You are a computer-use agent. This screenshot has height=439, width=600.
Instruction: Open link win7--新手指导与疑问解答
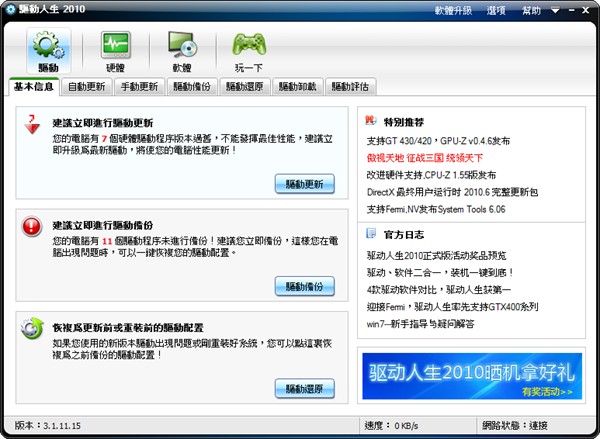pos(421,324)
